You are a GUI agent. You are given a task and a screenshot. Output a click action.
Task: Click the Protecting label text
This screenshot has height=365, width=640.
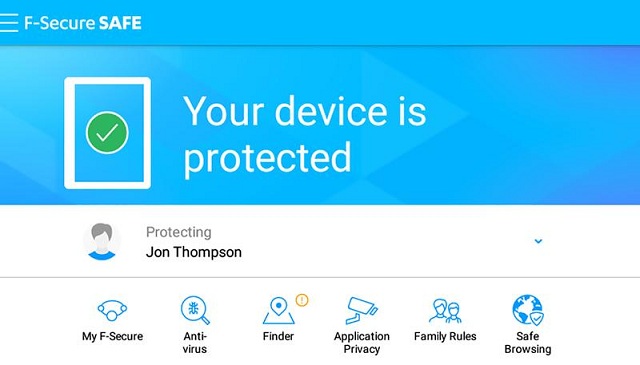[x=179, y=232]
